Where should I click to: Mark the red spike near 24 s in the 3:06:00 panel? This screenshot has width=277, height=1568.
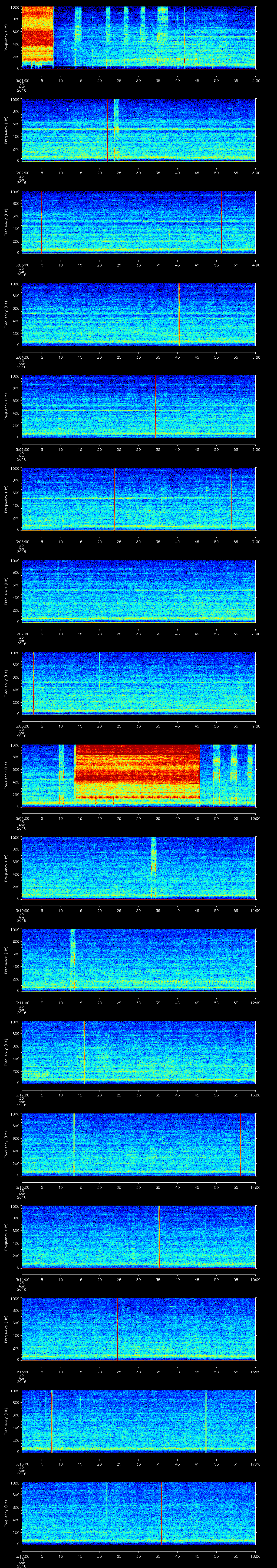[114, 499]
